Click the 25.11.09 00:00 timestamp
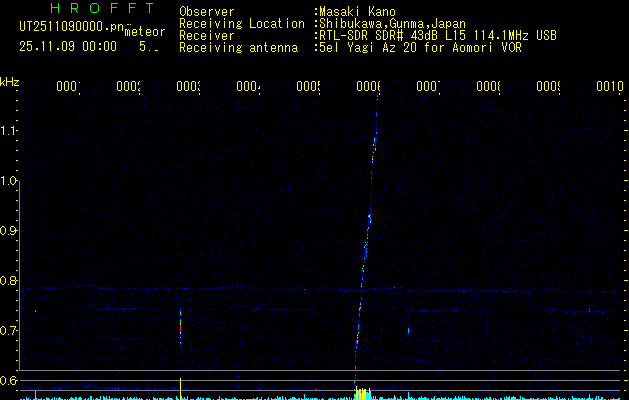This screenshot has height=400, width=629. click(68, 46)
